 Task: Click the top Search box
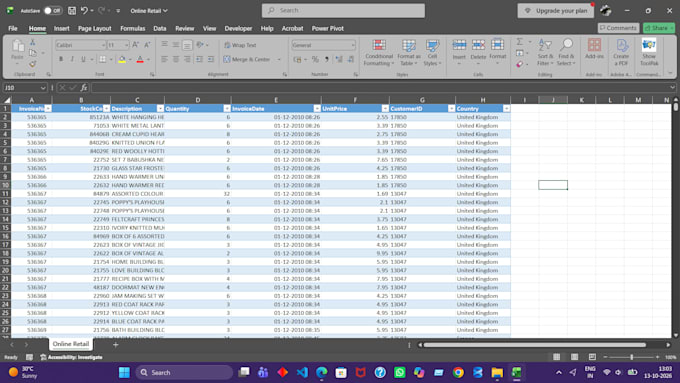pos(343,10)
